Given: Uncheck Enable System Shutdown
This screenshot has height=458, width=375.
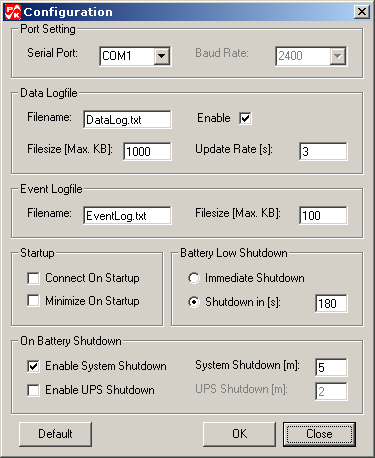Looking at the screenshot, I should click(33, 366).
